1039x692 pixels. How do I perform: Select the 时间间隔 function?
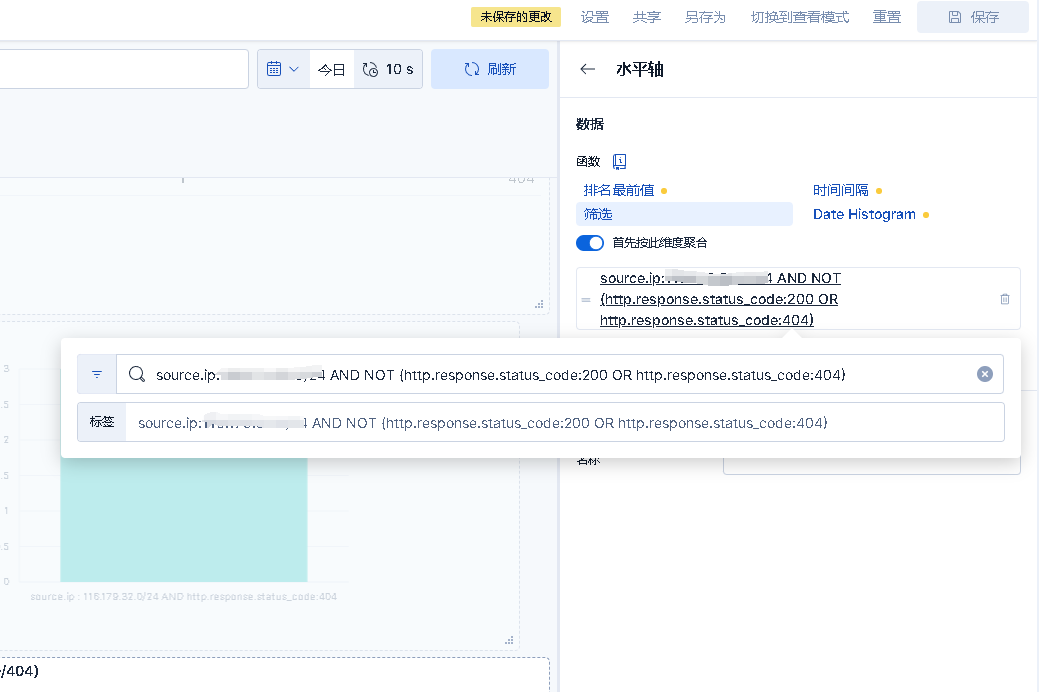[840, 190]
